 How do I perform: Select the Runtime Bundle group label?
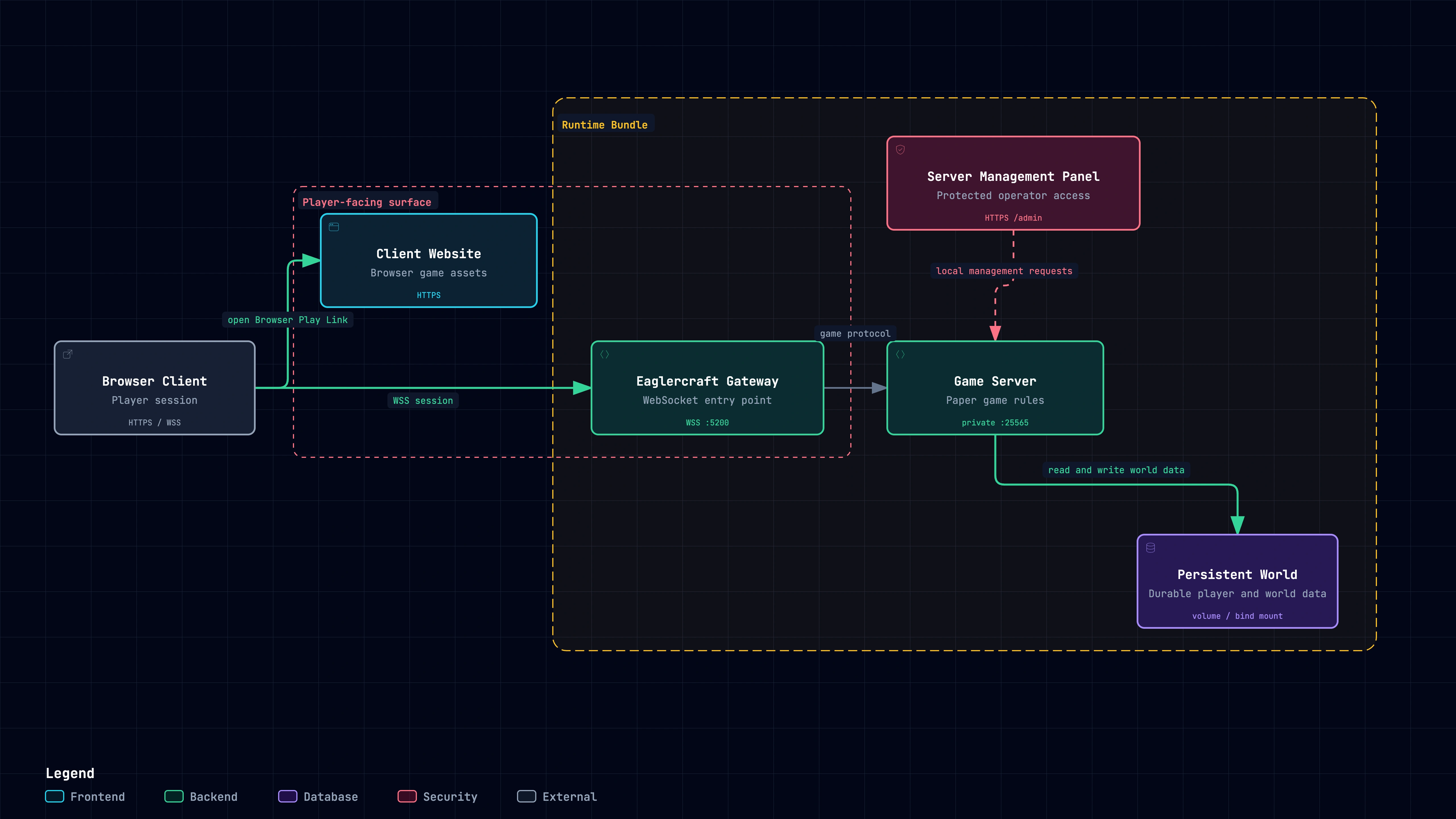click(x=605, y=125)
